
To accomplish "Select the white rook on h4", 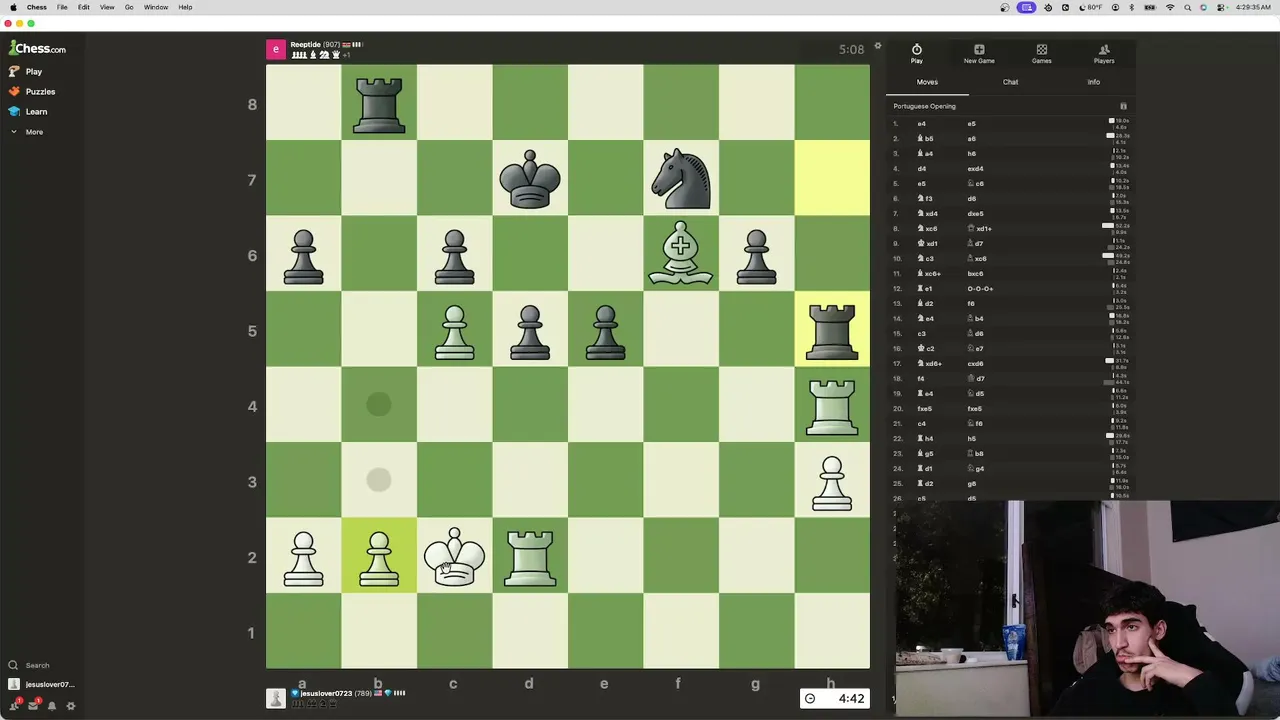I will 832,406.
